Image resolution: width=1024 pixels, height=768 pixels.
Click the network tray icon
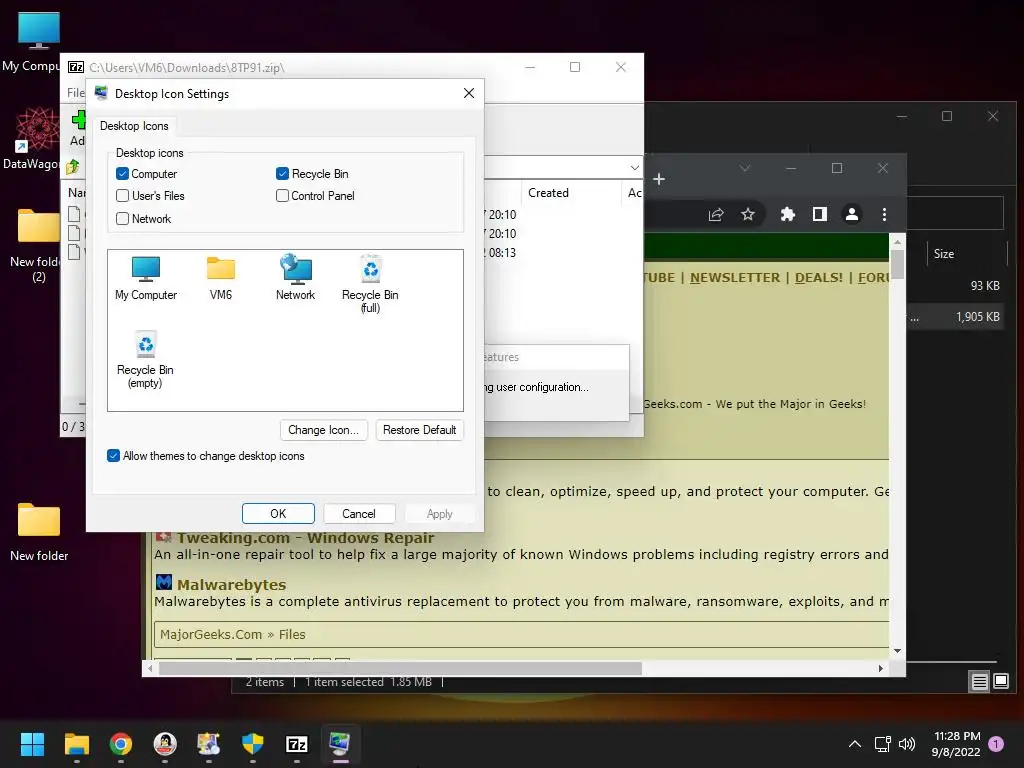click(x=882, y=743)
